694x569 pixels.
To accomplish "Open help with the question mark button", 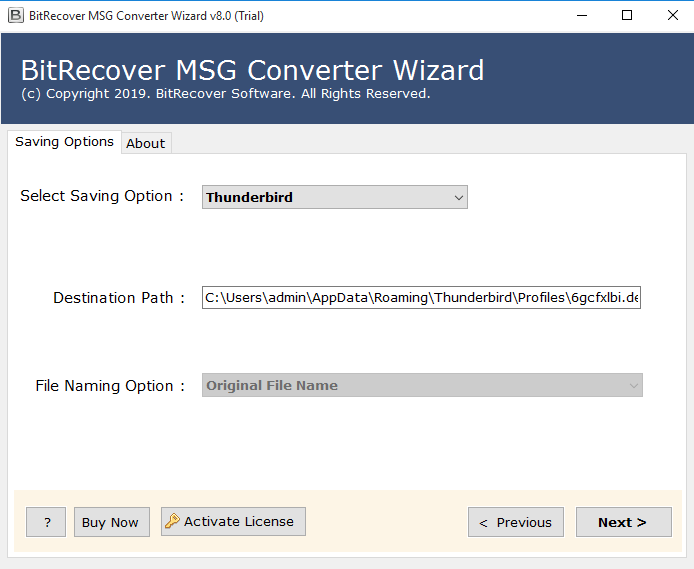I will click(x=46, y=522).
